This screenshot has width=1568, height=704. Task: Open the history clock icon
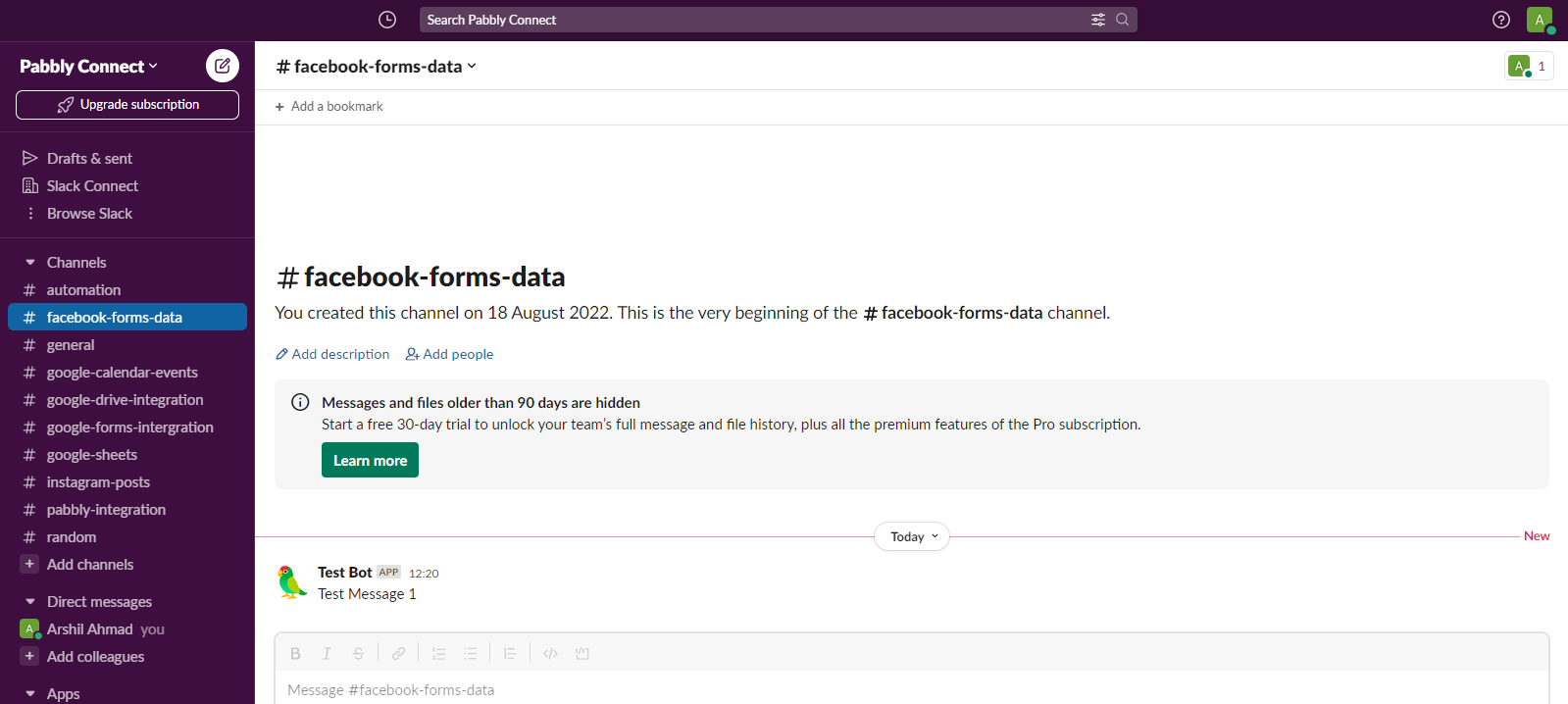pyautogui.click(x=387, y=20)
